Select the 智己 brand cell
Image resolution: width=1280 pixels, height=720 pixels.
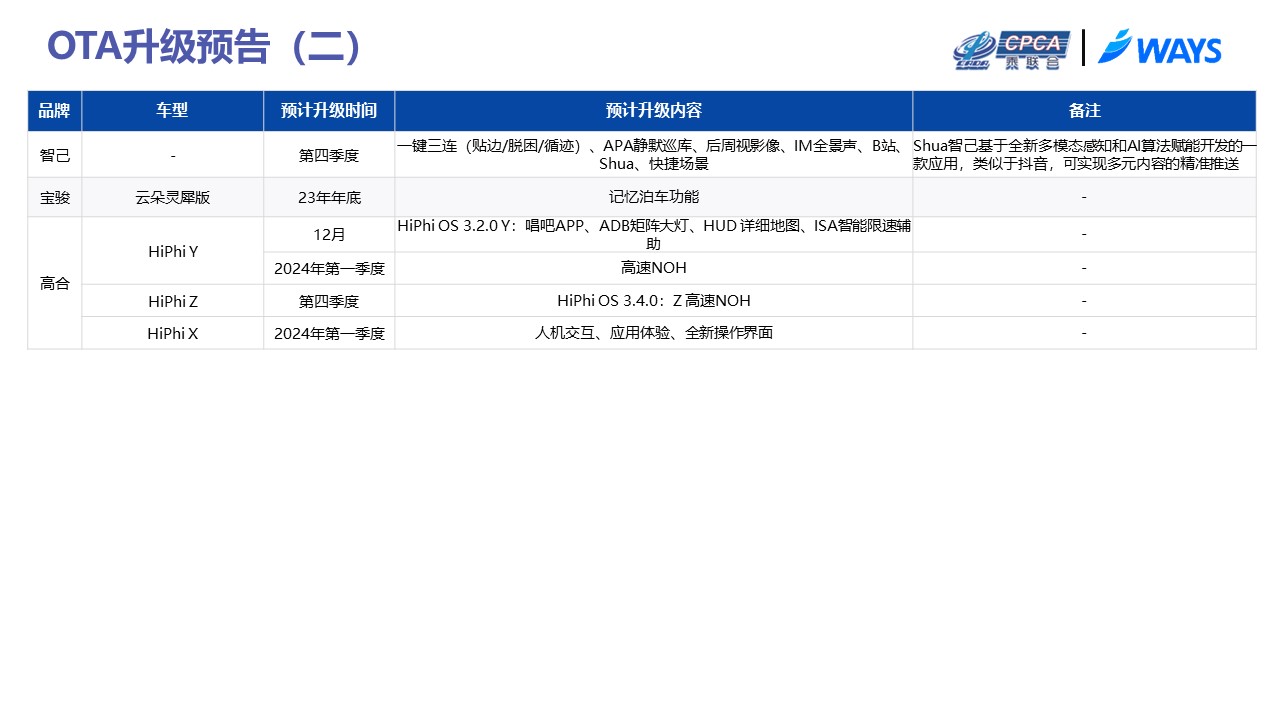click(54, 155)
